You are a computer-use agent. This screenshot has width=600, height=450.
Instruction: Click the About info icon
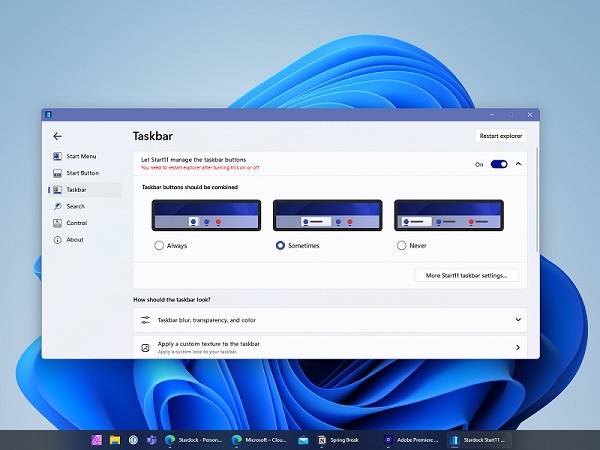click(57, 240)
